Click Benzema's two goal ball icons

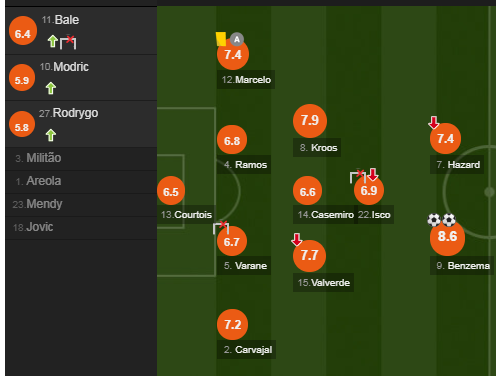(x=441, y=220)
